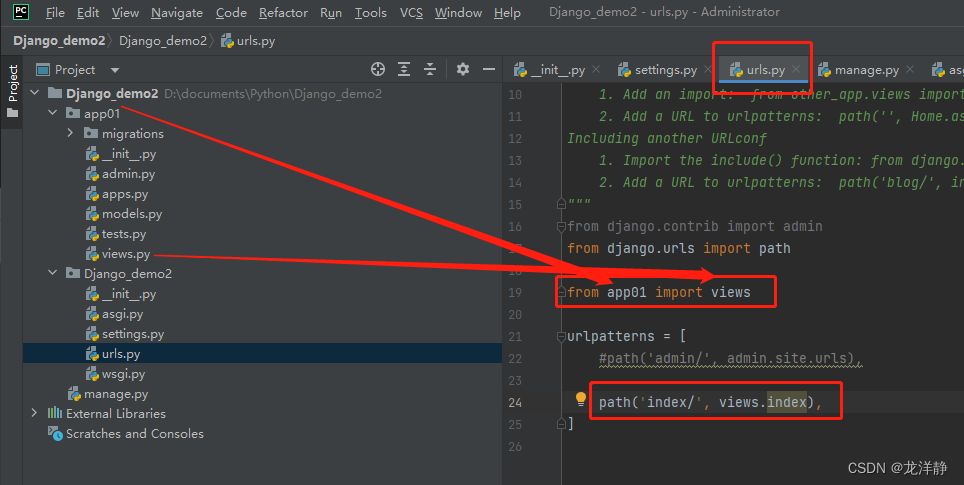This screenshot has width=964, height=485.
Task: Open the File menu
Action: [x=55, y=12]
